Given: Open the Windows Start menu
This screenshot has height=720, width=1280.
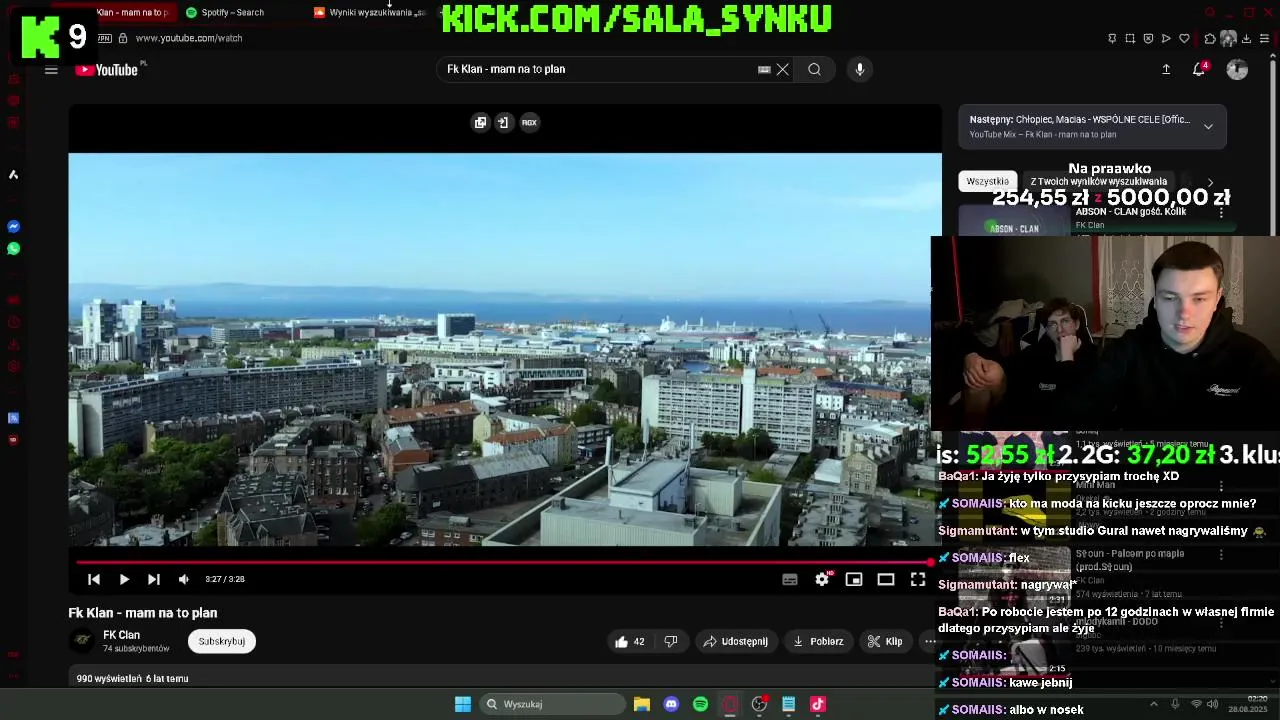Looking at the screenshot, I should (463, 704).
